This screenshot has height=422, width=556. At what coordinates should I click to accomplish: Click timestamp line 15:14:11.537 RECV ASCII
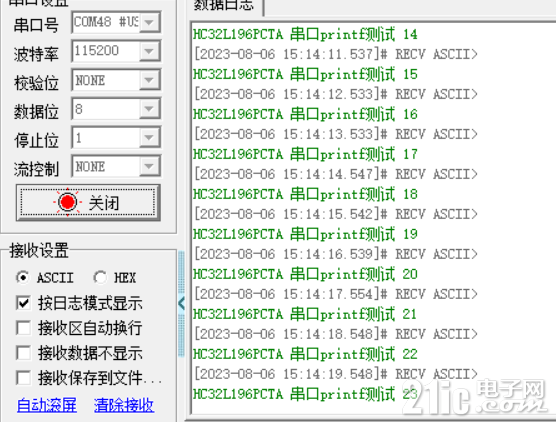point(336,54)
